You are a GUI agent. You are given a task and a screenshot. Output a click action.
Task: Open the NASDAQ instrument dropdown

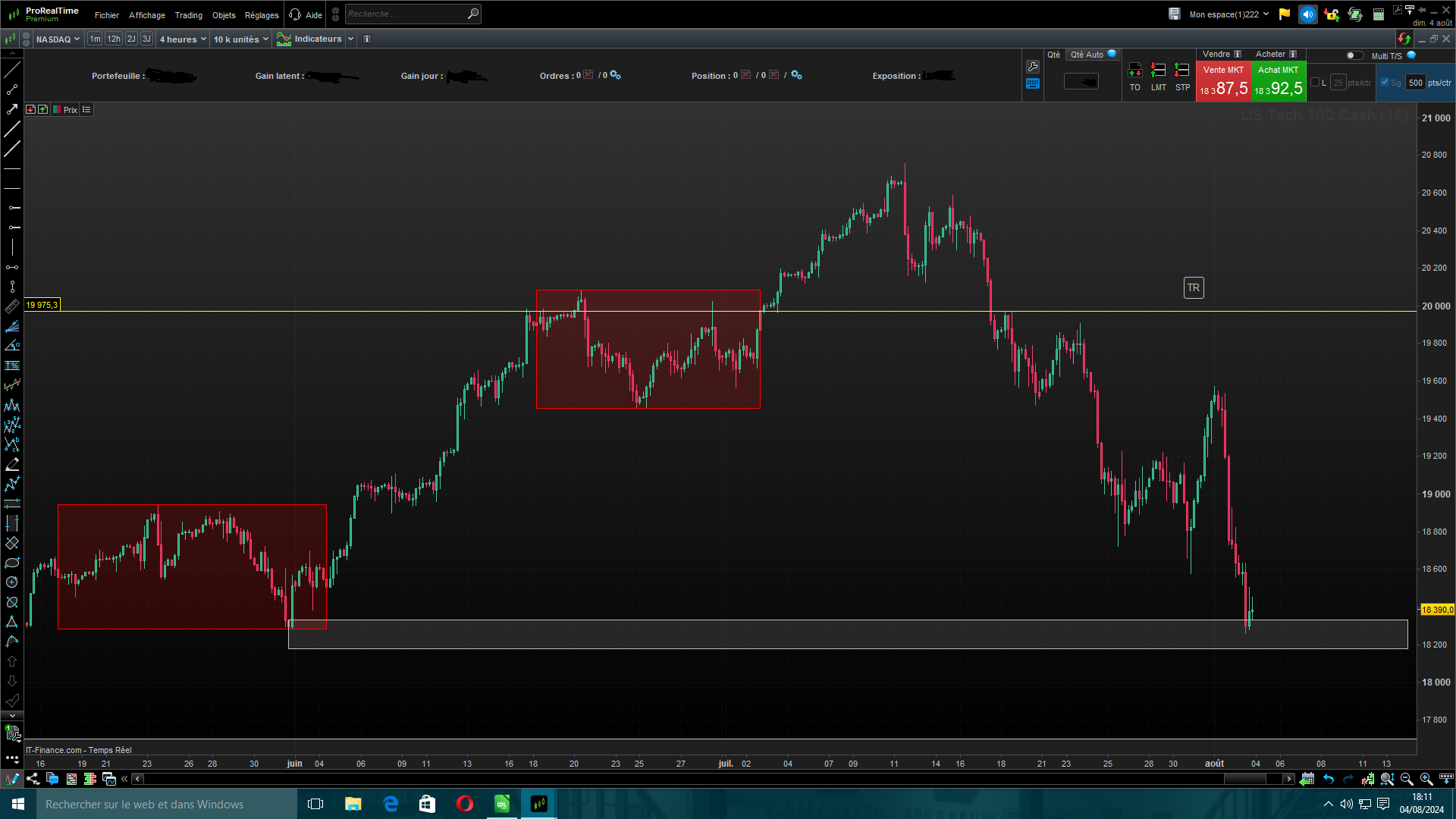tap(58, 39)
